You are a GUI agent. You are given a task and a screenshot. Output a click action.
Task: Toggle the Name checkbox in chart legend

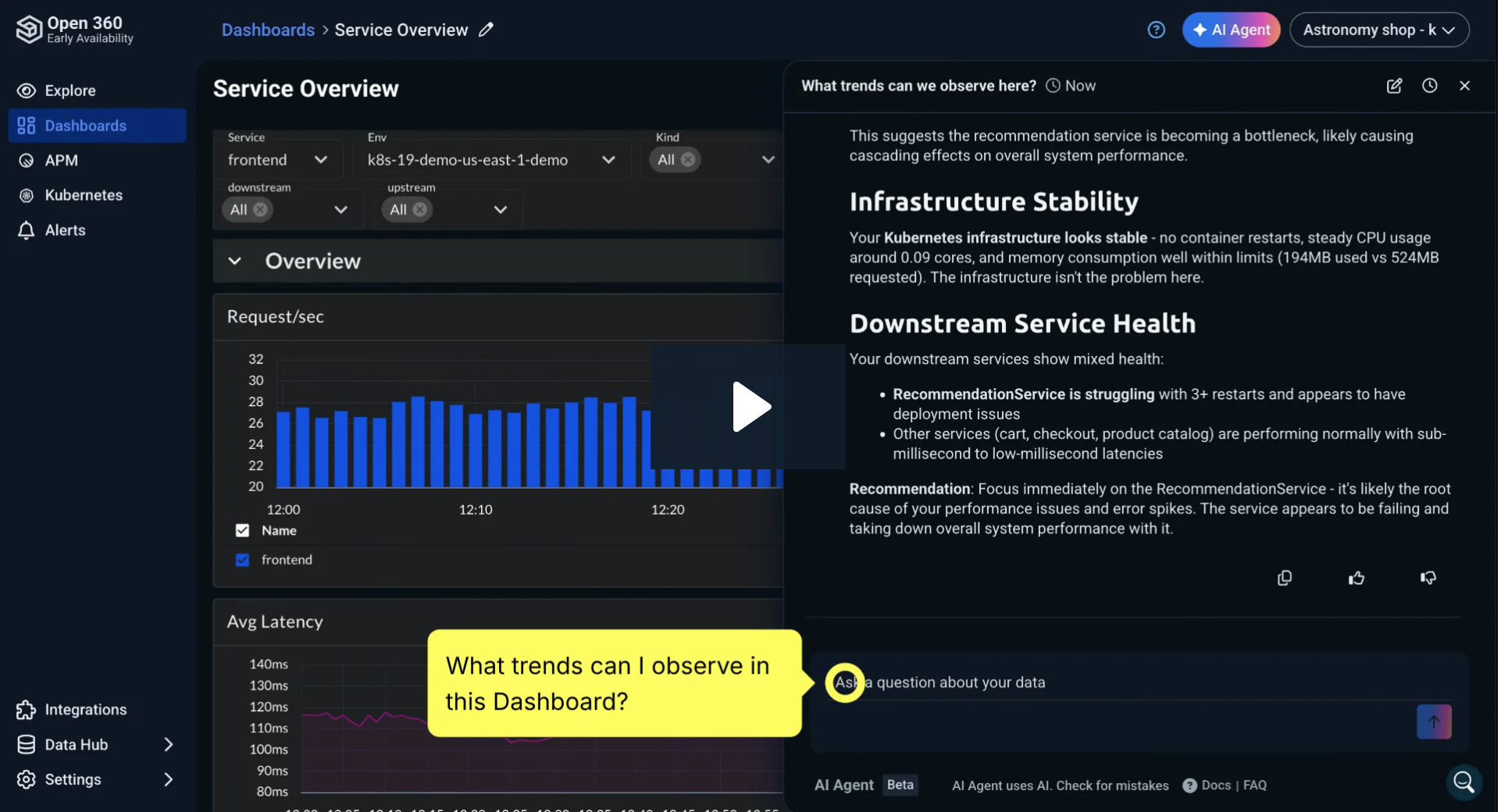click(242, 531)
